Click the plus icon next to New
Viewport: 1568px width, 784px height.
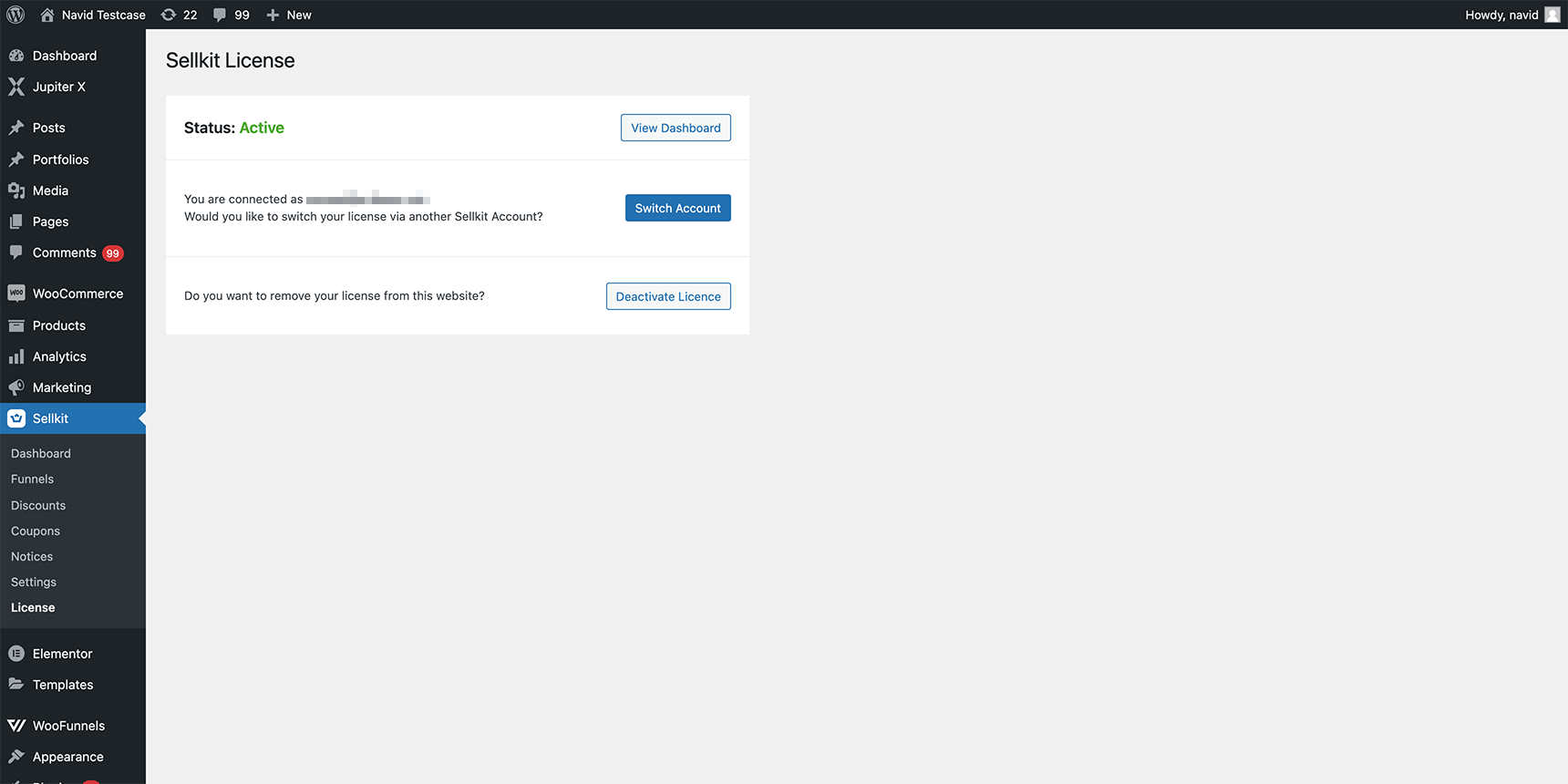(x=273, y=15)
